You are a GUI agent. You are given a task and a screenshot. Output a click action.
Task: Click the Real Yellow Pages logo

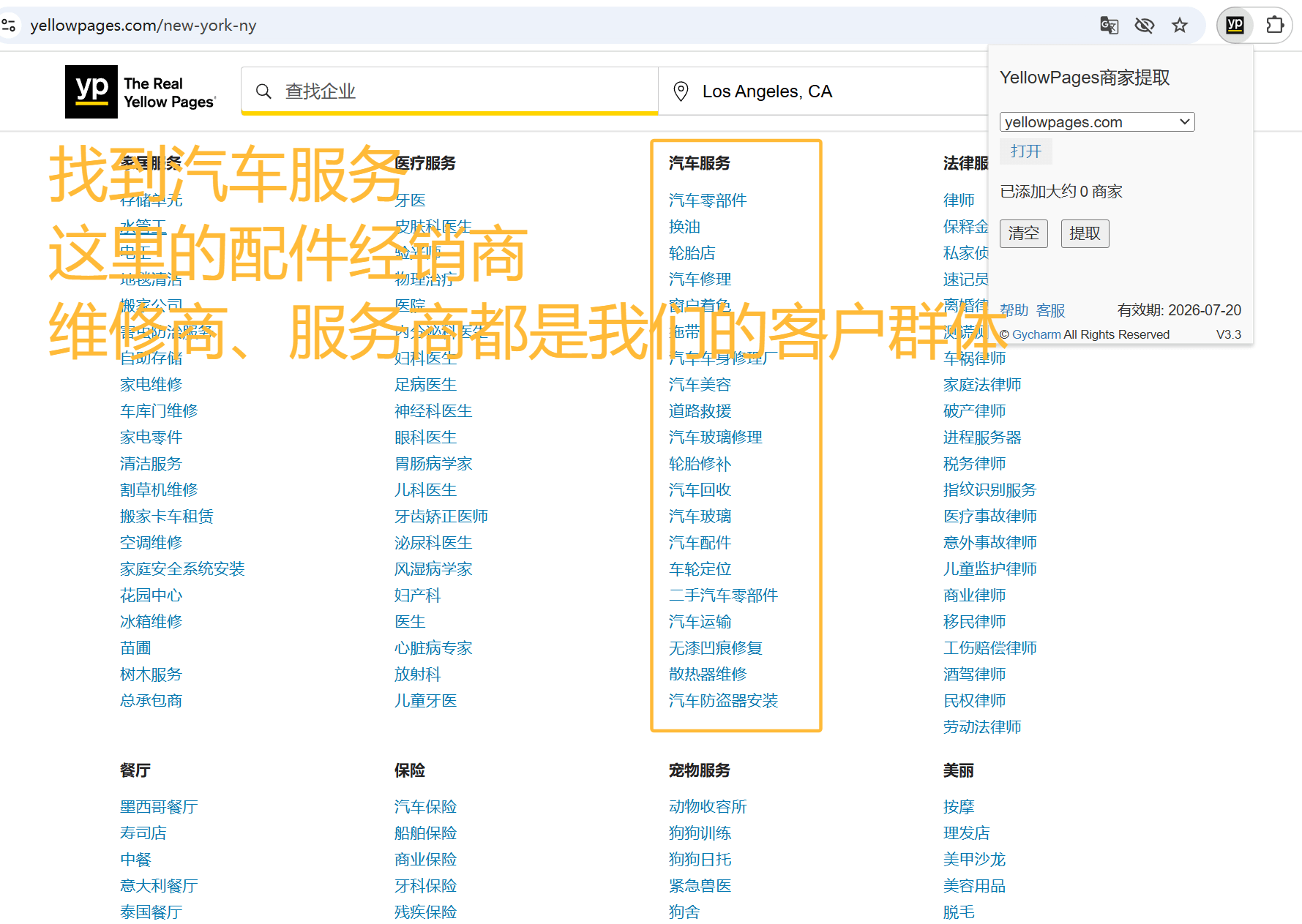(x=141, y=91)
